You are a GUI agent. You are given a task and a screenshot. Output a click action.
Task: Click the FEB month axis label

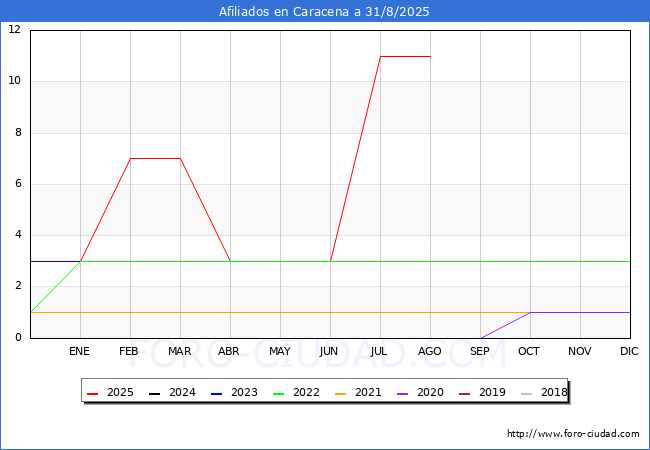click(129, 351)
